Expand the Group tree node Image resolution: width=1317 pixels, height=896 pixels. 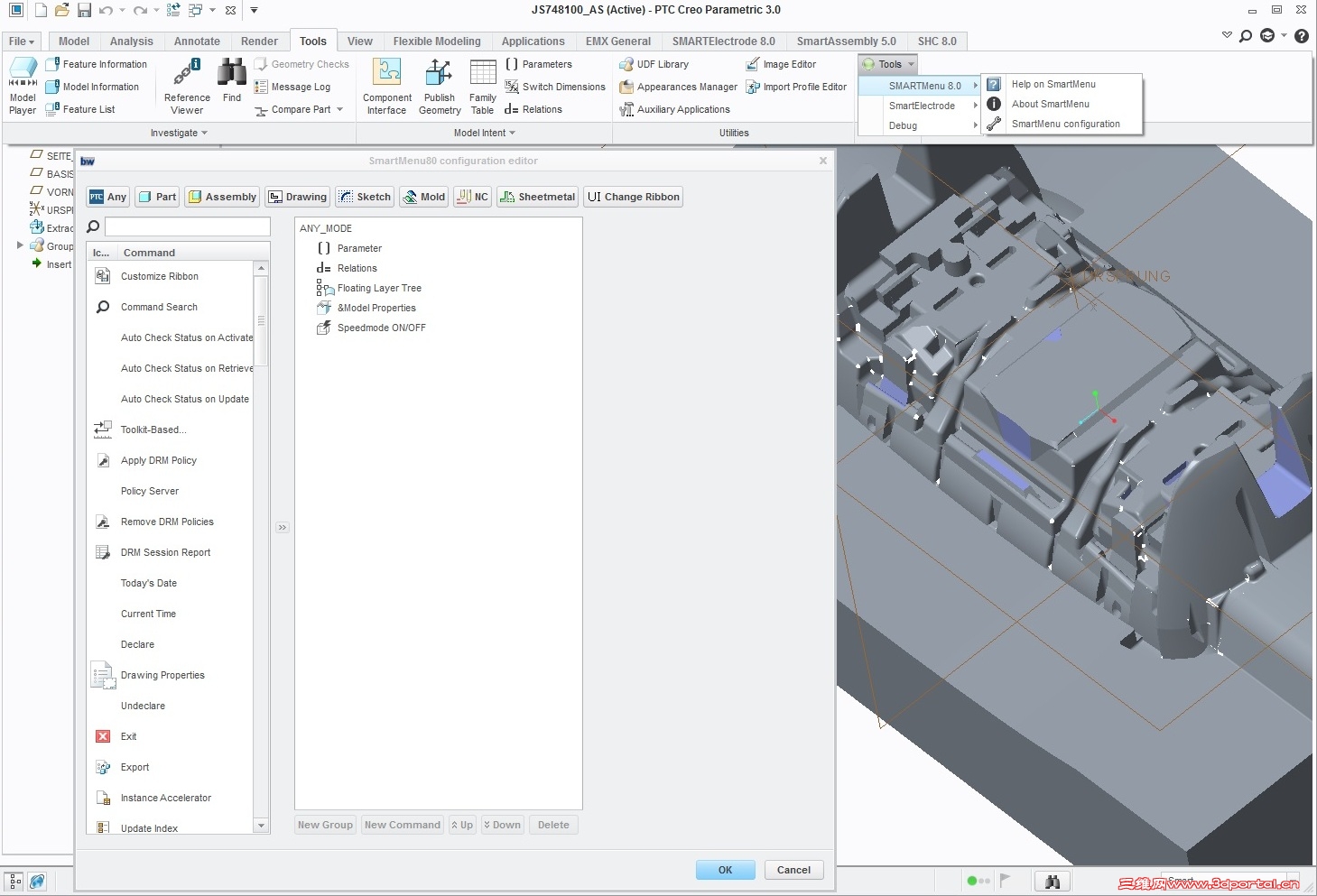(20, 245)
